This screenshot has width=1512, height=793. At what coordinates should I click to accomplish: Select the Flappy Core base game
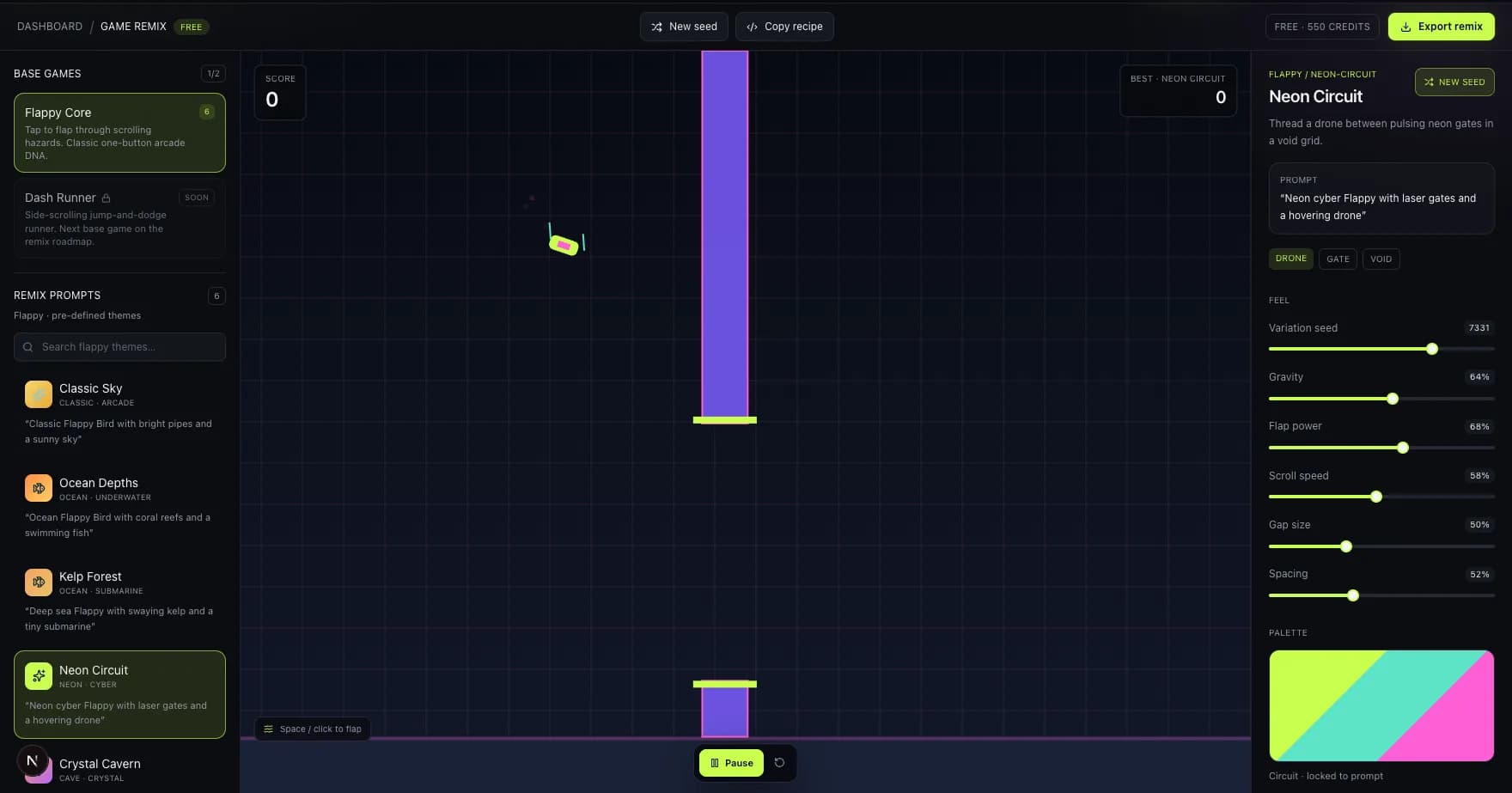[x=119, y=133]
